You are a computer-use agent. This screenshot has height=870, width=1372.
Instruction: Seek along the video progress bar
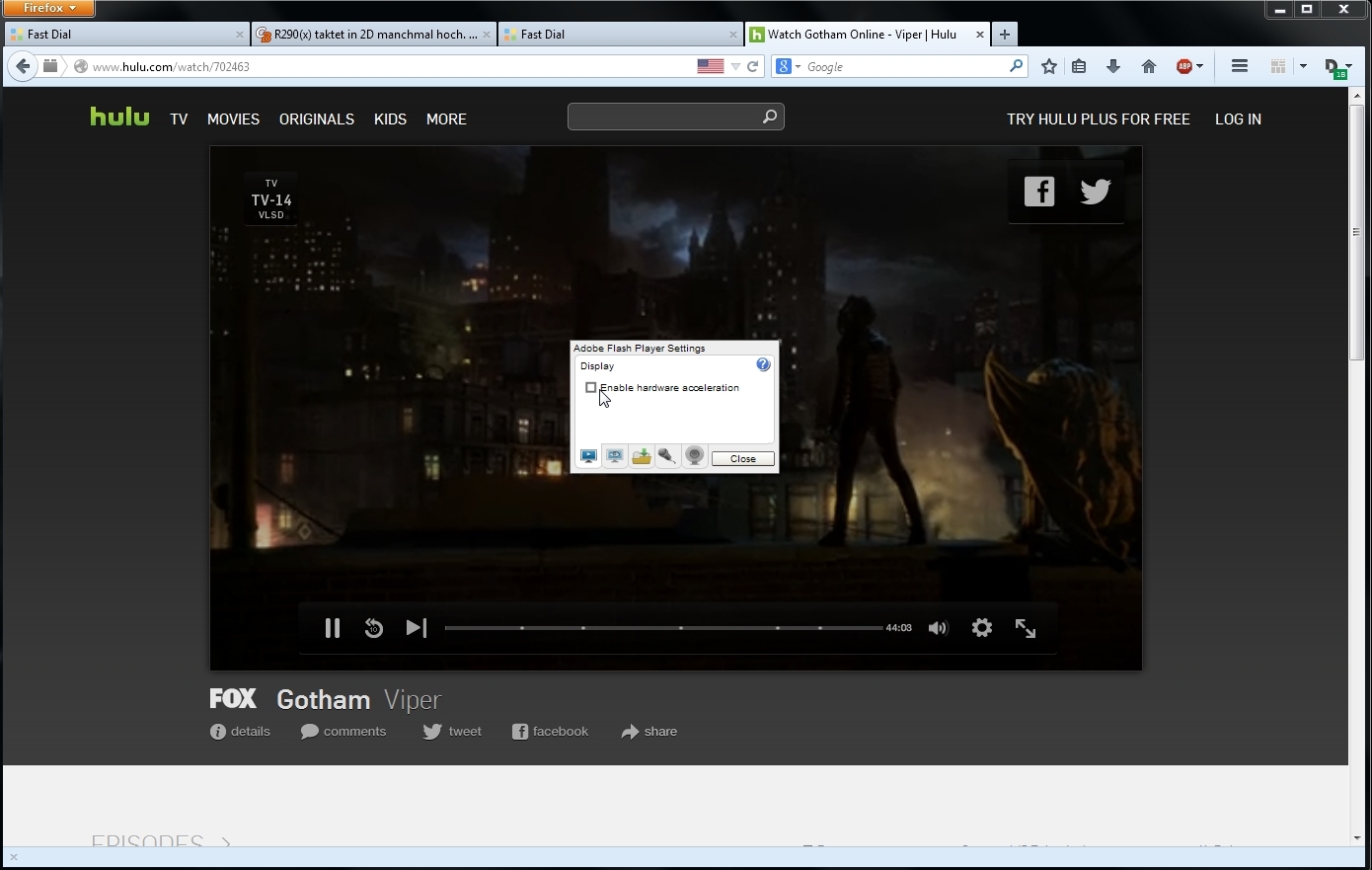pyautogui.click(x=663, y=628)
